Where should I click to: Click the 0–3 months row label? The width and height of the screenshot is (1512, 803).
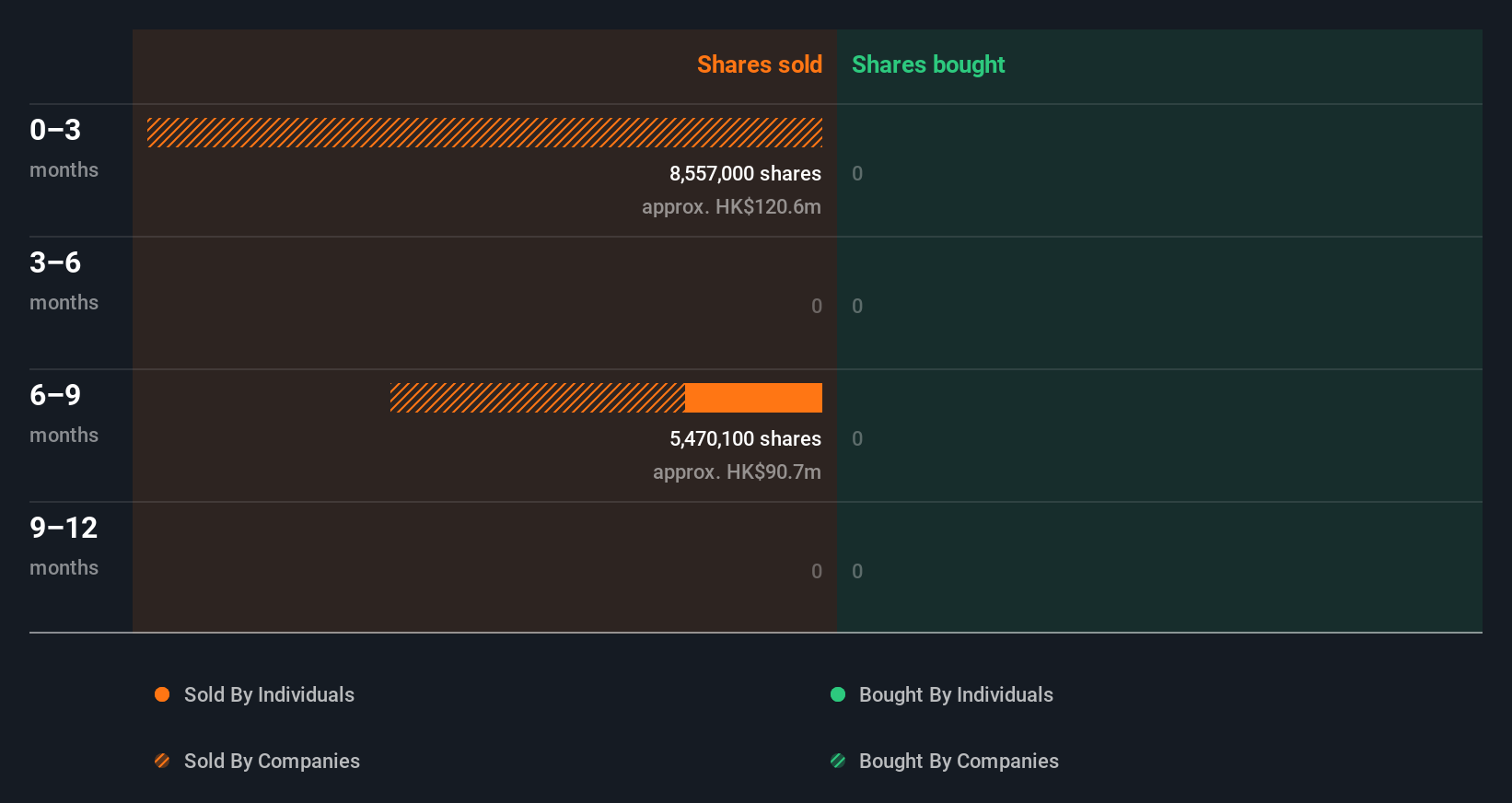click(64, 147)
